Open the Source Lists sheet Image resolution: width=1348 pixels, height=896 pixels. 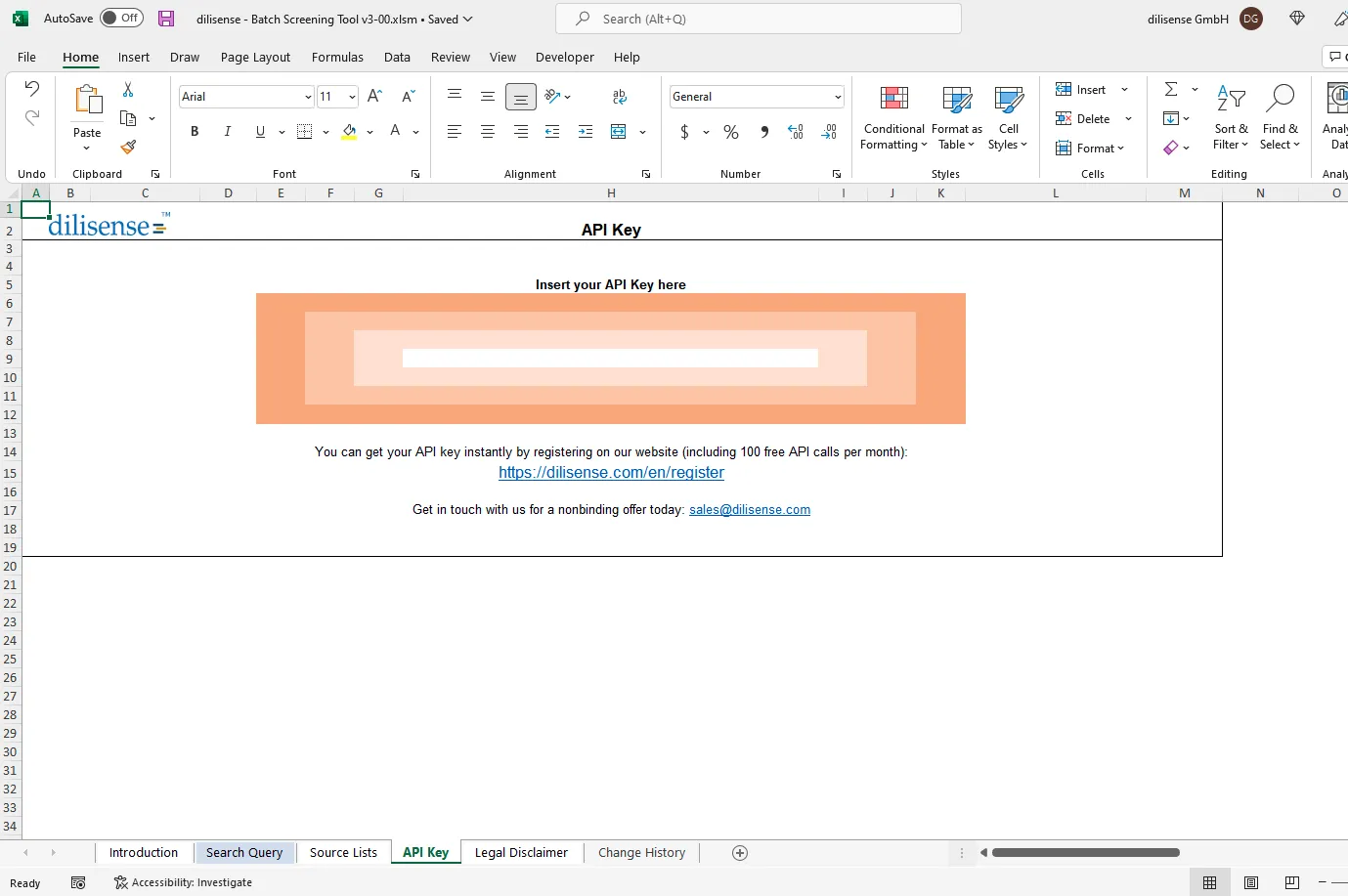point(343,853)
